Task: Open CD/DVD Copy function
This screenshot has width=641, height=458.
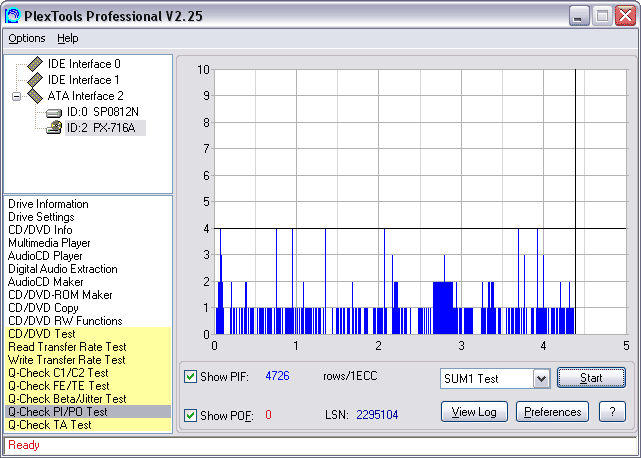Action: coord(43,308)
